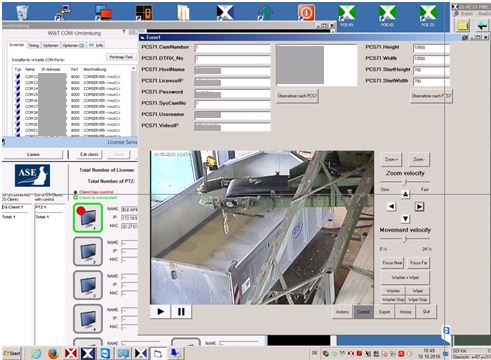
Task: Tilt the camera up with the up arrow
Action: pos(405,194)
